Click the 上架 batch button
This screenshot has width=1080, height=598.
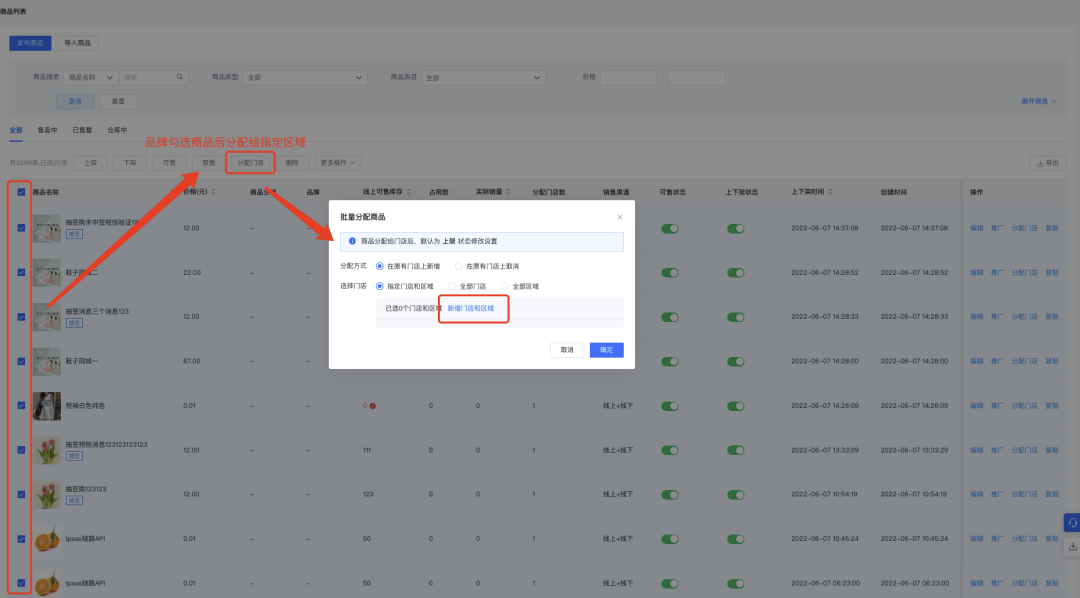[90, 163]
